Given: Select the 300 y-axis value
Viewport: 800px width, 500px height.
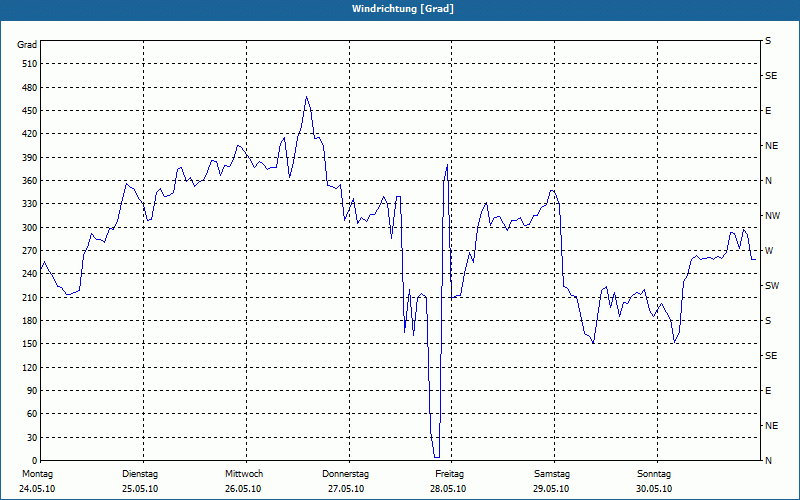Looking at the screenshot, I should coord(30,228).
